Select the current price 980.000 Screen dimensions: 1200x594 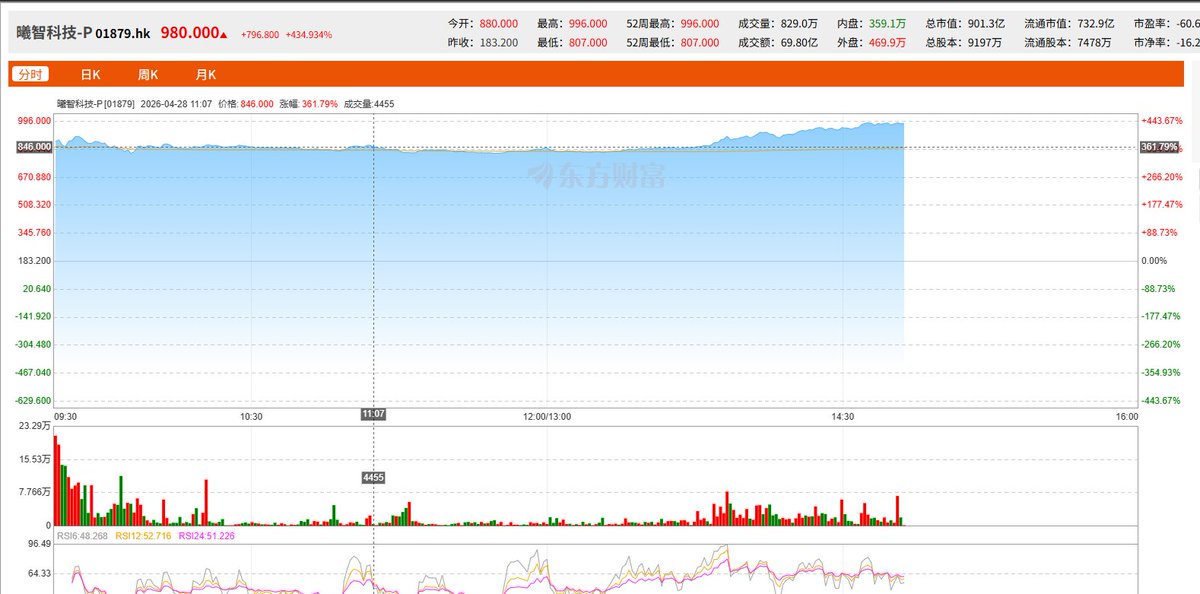[x=190, y=32]
